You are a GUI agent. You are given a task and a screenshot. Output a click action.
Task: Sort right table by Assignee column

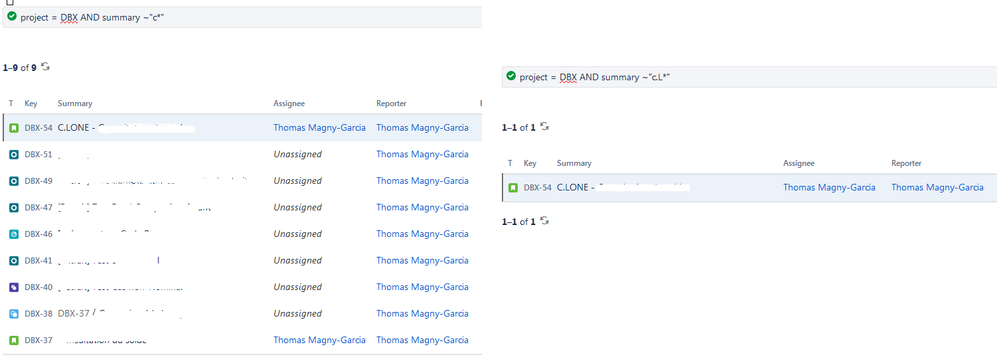[799, 163]
